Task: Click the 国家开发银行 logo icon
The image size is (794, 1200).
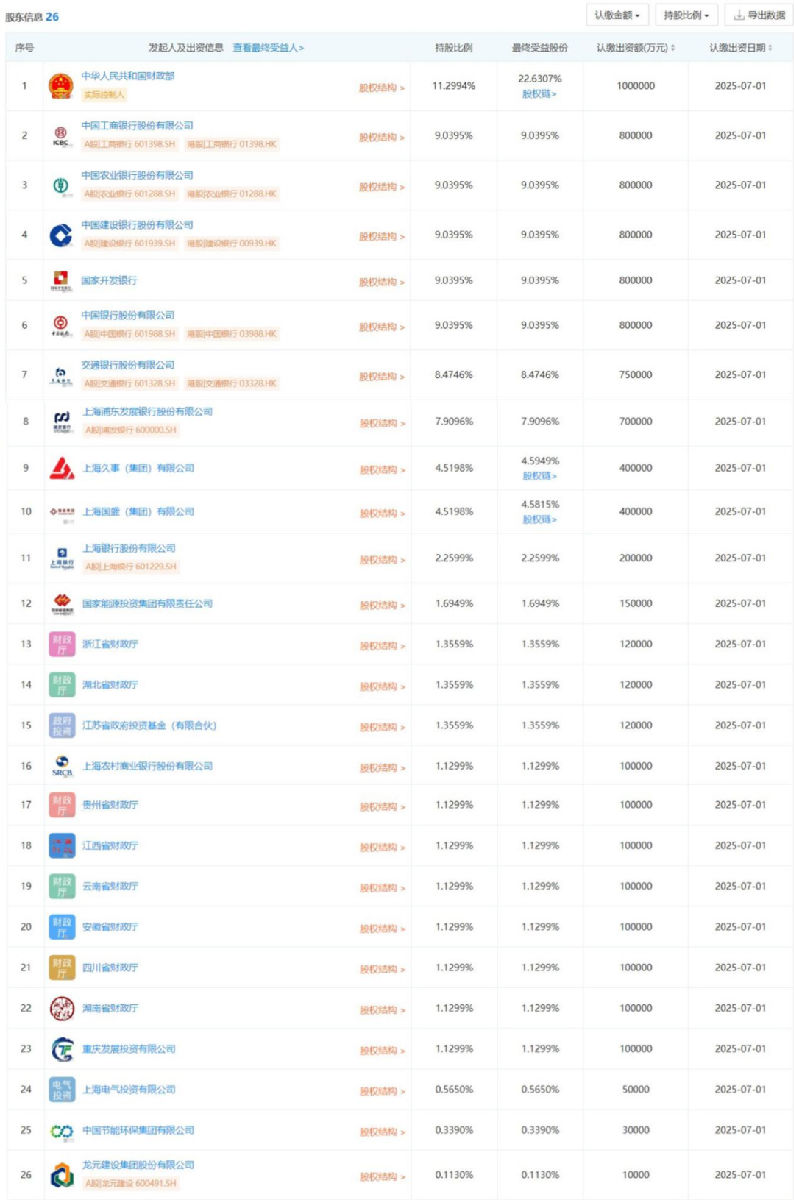Action: (x=62, y=281)
